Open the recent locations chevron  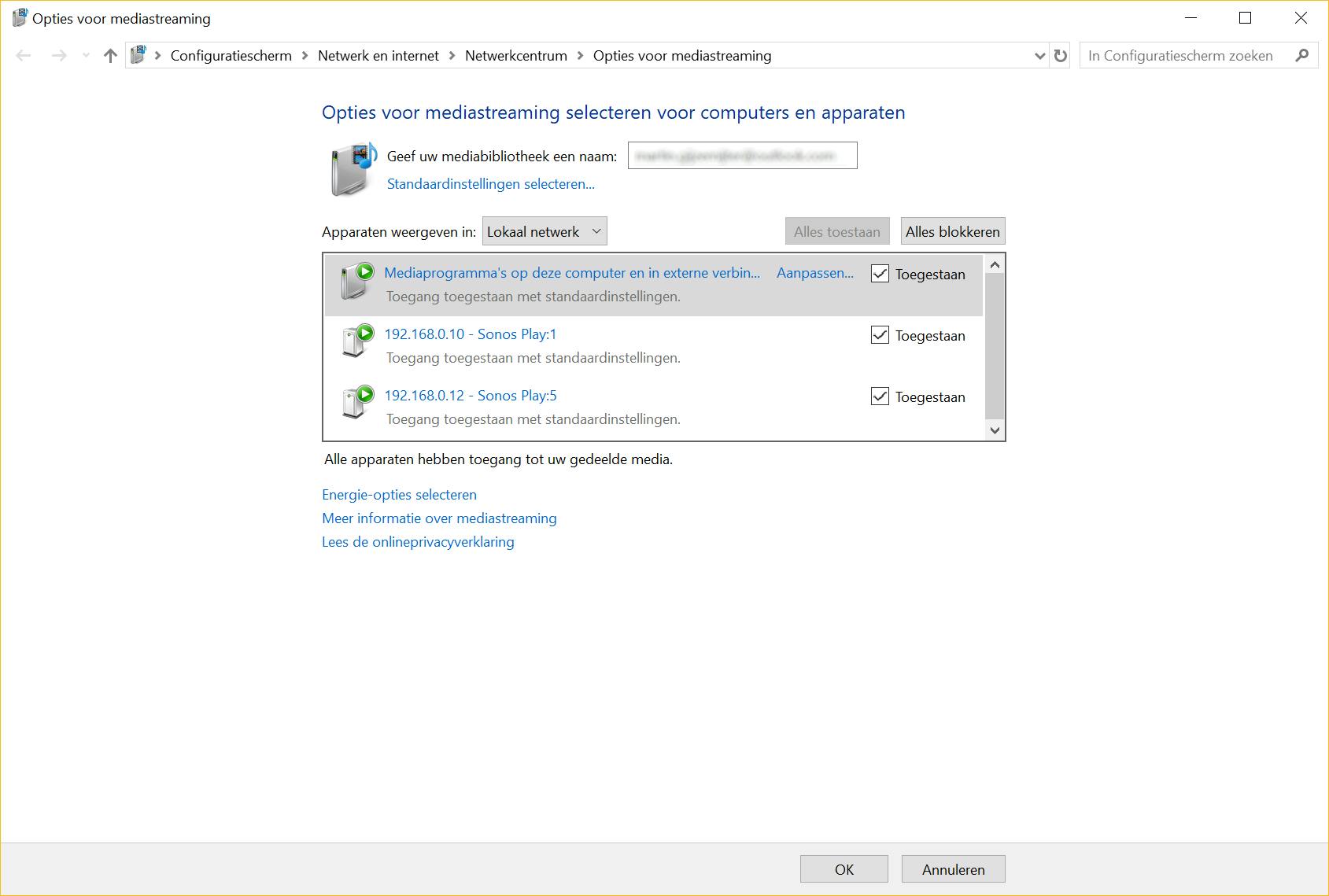pyautogui.click(x=86, y=56)
